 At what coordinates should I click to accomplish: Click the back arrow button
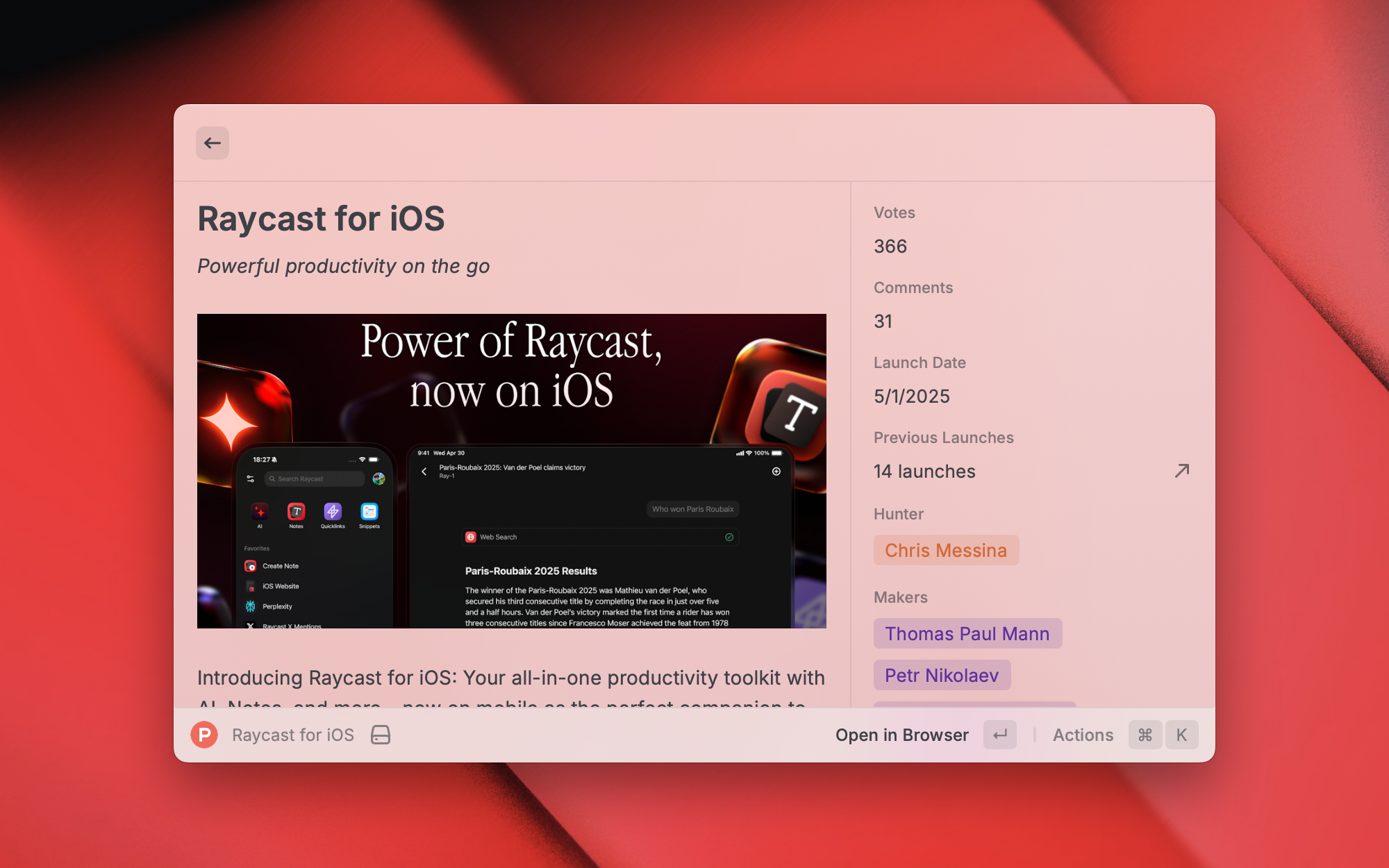tap(213, 143)
